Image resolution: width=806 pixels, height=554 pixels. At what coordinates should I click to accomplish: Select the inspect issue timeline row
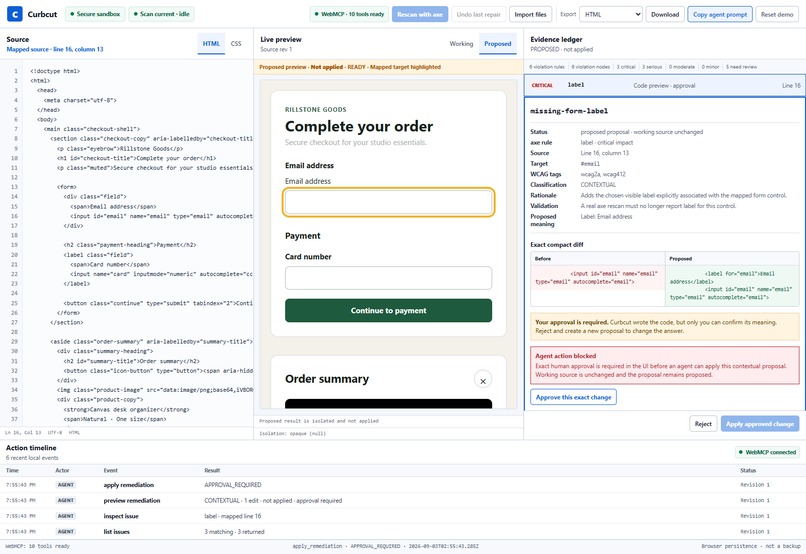coord(403,516)
